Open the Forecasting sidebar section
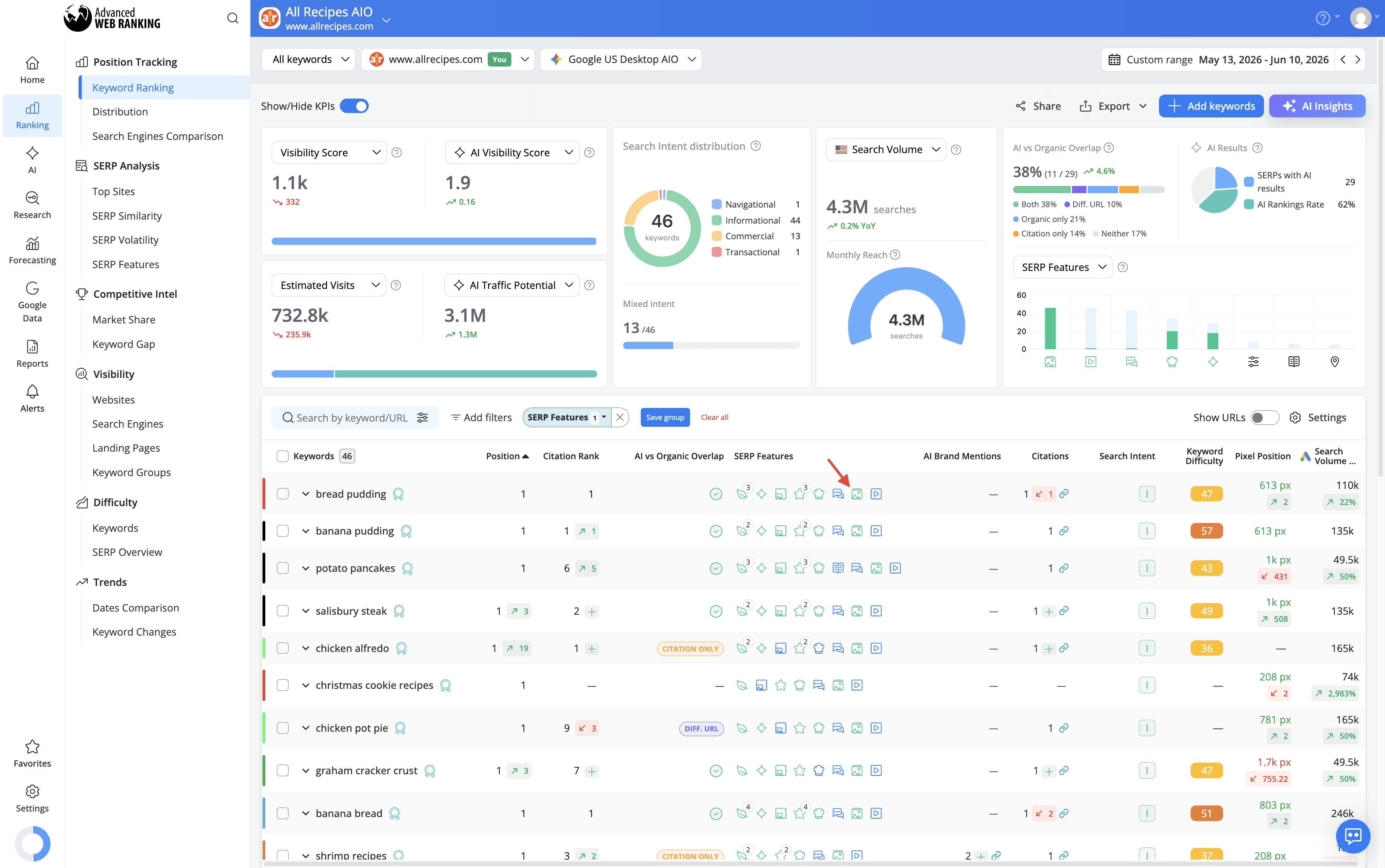The width and height of the screenshot is (1385, 868). coord(32,251)
